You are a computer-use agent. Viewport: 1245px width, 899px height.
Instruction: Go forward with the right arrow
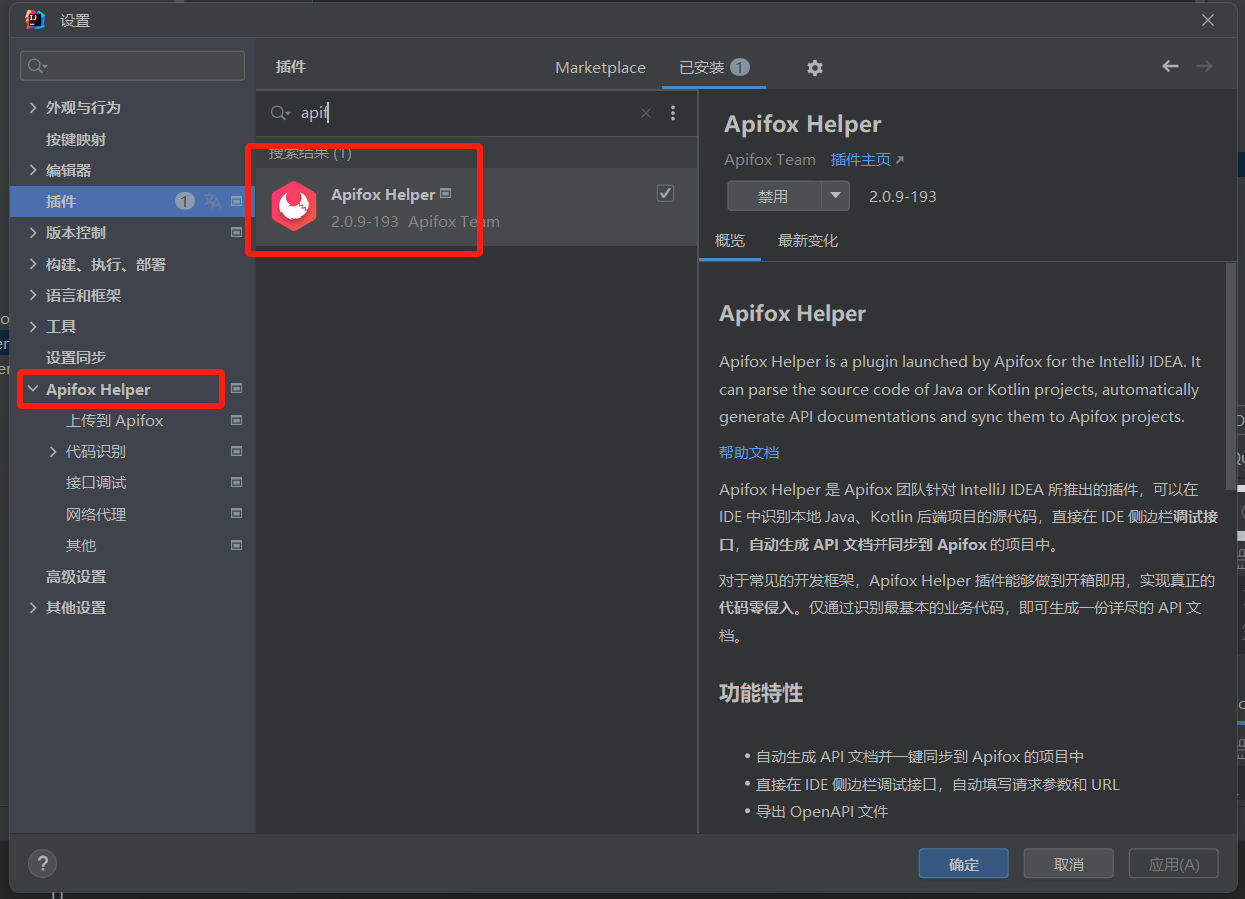point(1204,66)
